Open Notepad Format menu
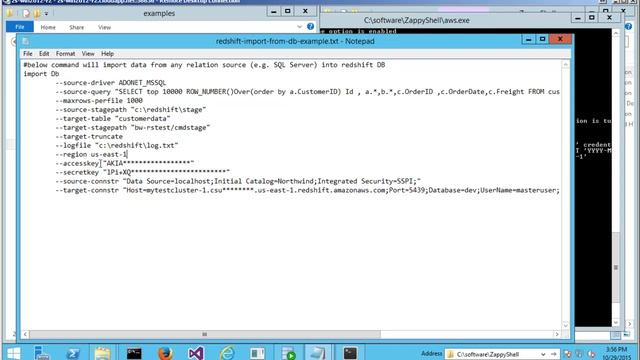 point(65,54)
